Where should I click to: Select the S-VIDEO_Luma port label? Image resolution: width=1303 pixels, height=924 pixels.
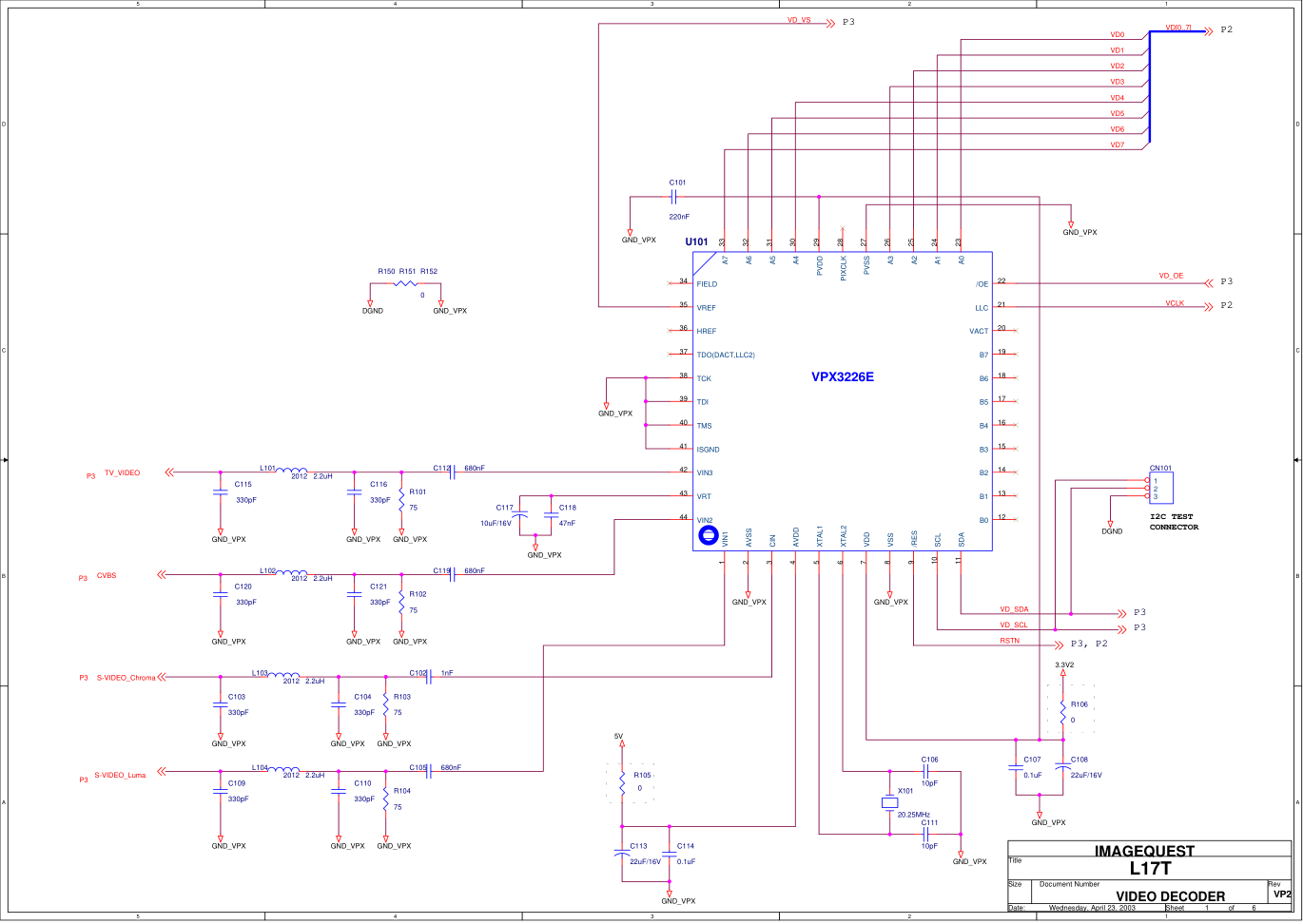(x=120, y=775)
